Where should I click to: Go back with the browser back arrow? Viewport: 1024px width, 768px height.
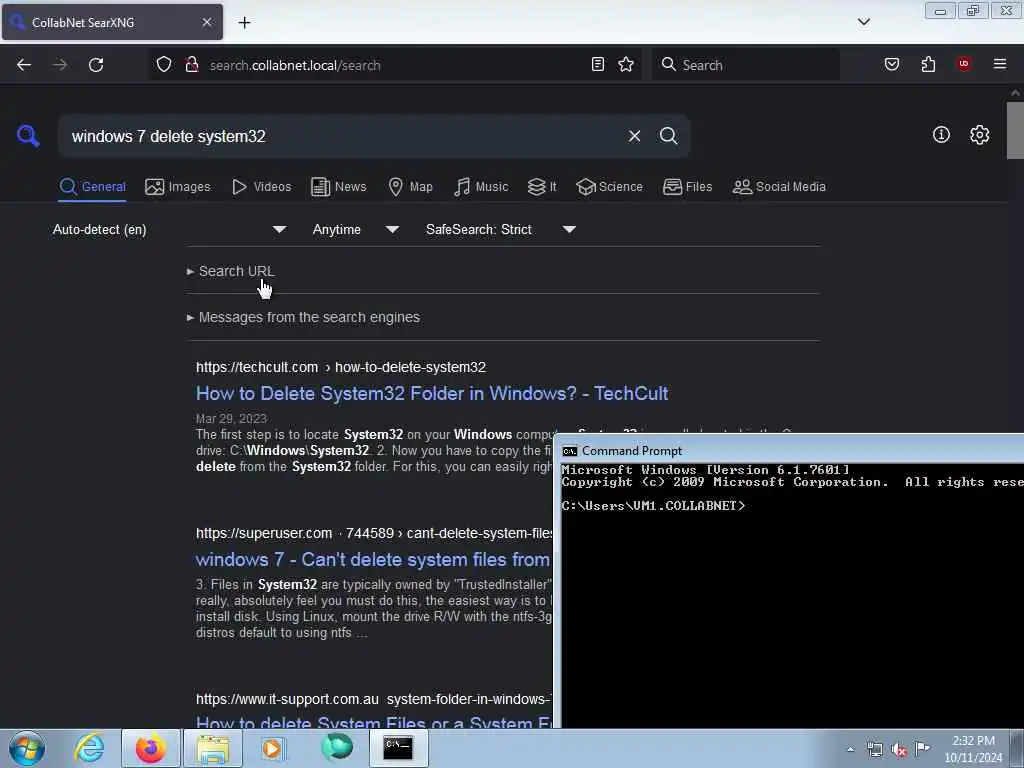pyautogui.click(x=24, y=65)
